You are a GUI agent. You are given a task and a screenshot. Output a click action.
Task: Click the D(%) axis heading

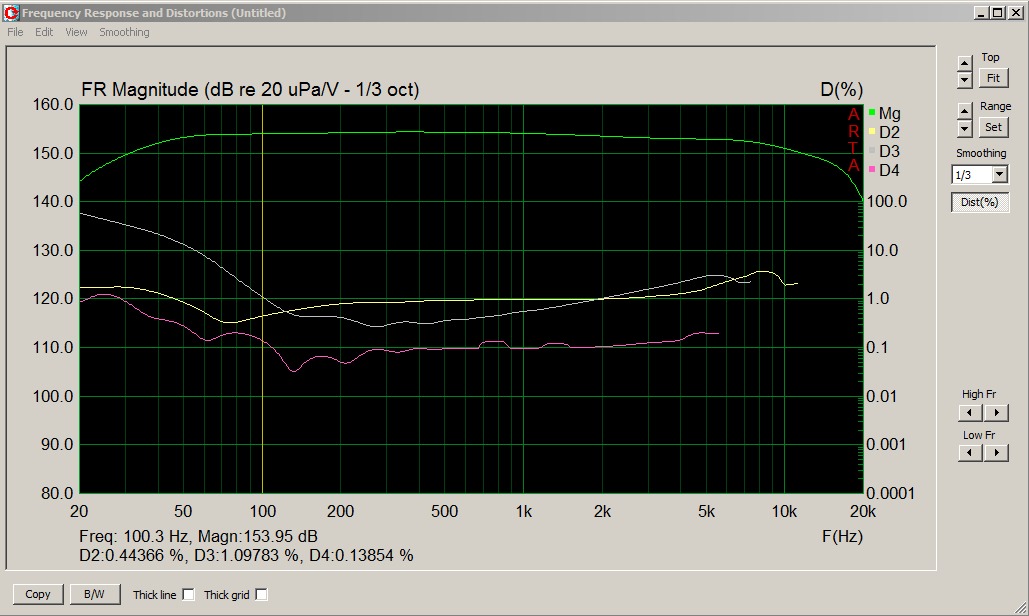point(841,90)
